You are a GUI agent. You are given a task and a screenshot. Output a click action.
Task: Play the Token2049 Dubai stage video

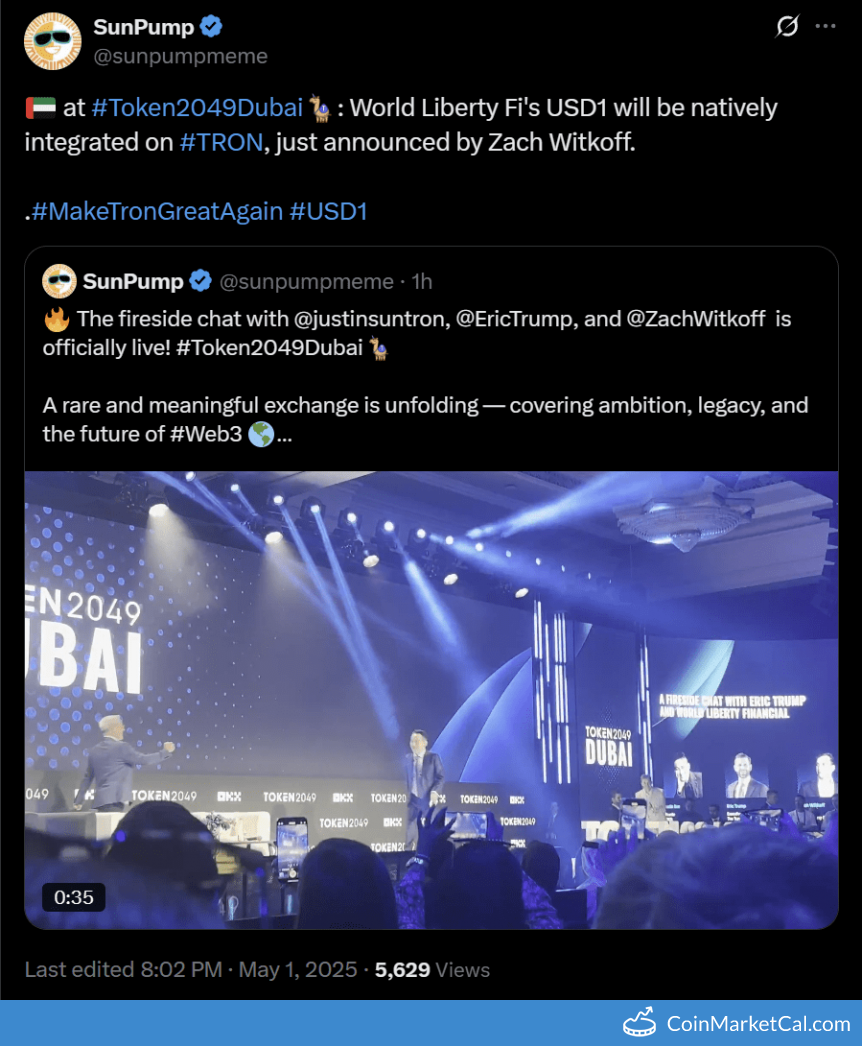pyautogui.click(x=431, y=700)
